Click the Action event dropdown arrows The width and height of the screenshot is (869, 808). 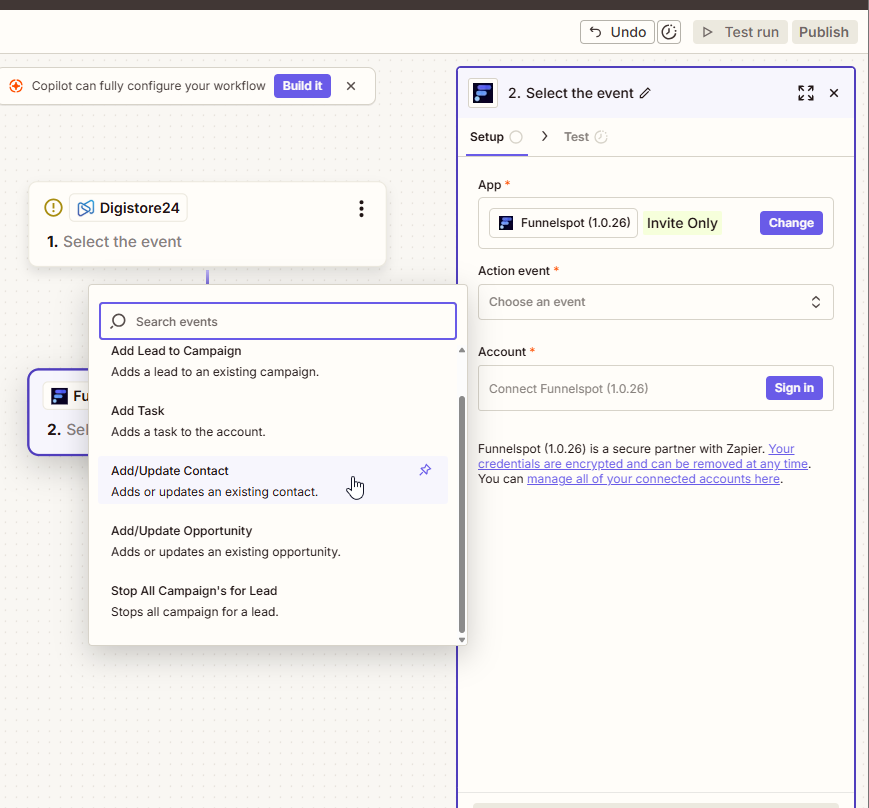(815, 302)
